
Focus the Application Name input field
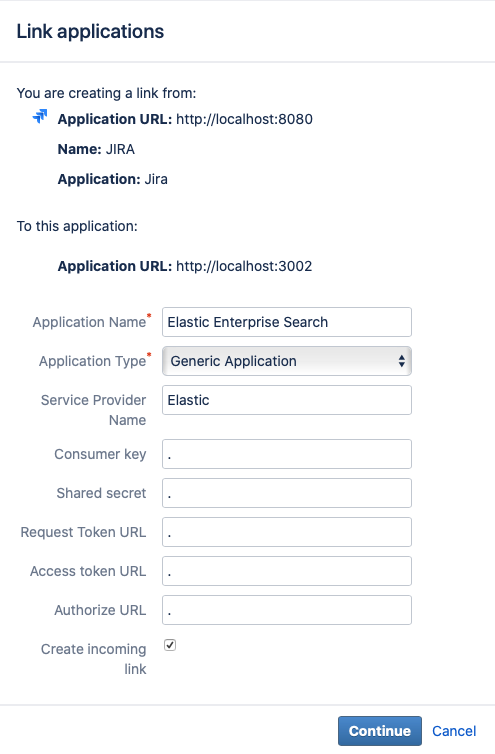pyautogui.click(x=287, y=322)
